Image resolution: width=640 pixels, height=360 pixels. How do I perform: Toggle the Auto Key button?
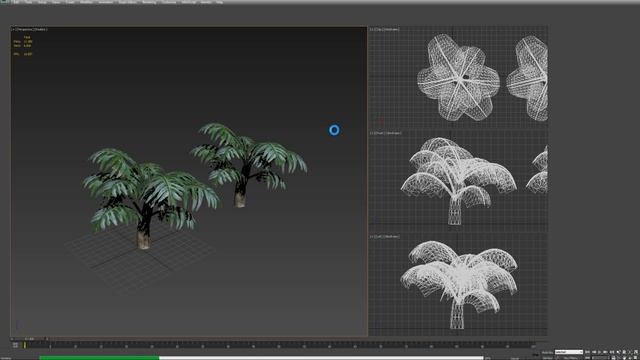coord(547,352)
